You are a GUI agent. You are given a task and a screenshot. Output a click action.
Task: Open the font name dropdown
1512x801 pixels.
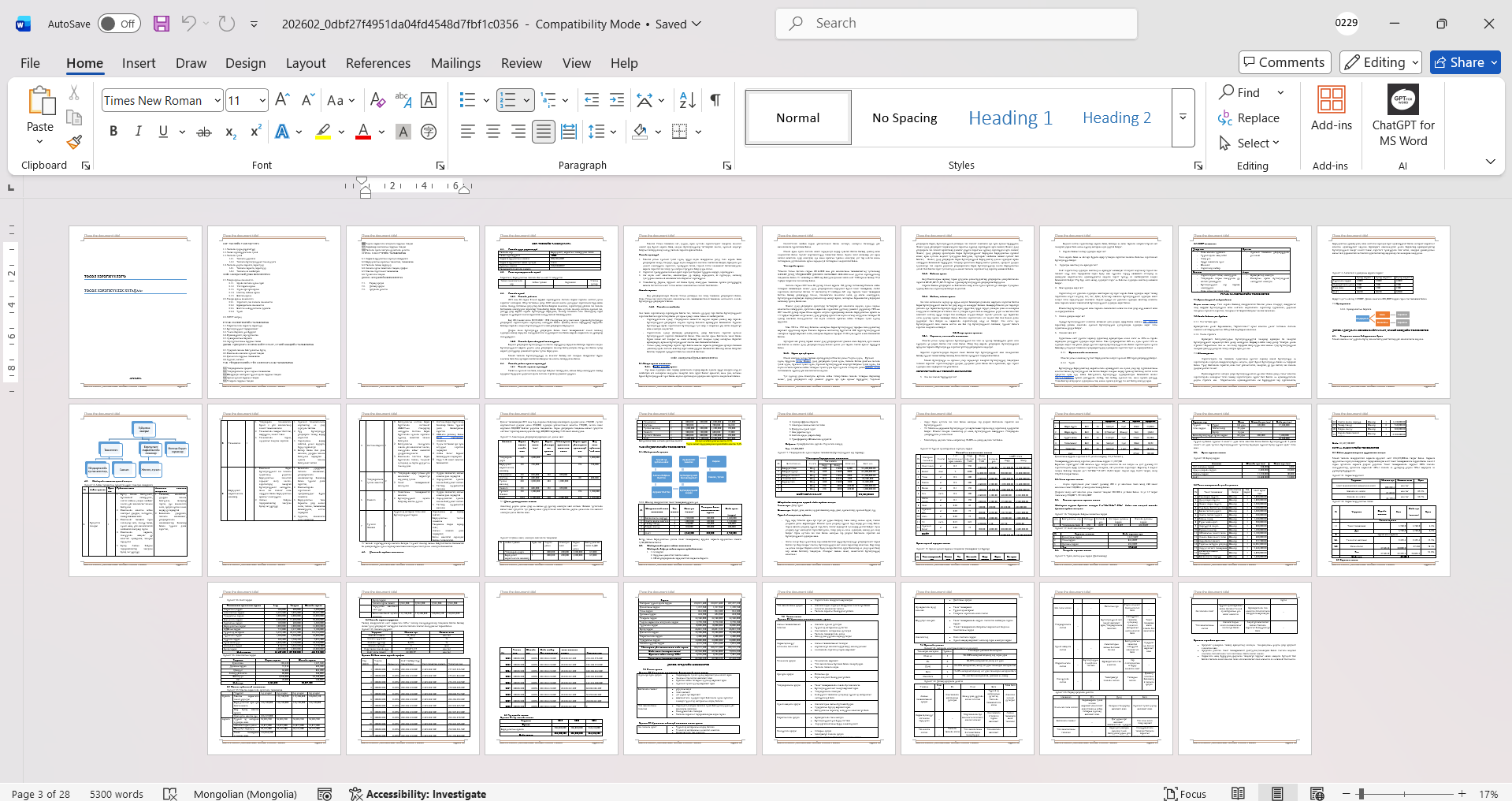[x=217, y=100]
